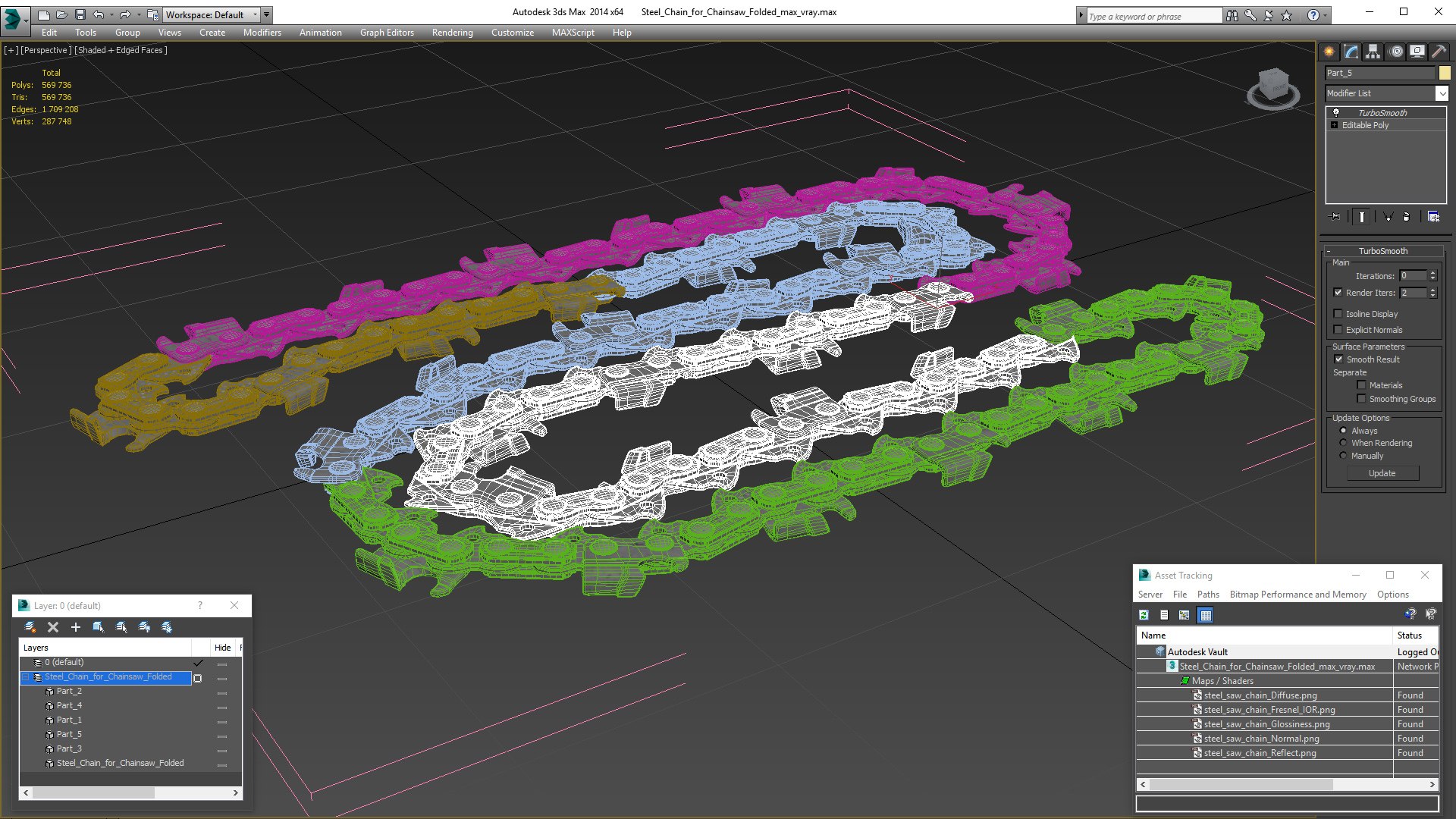1456x819 pixels.
Task: Open the Display command panel
Action: tap(1417, 52)
